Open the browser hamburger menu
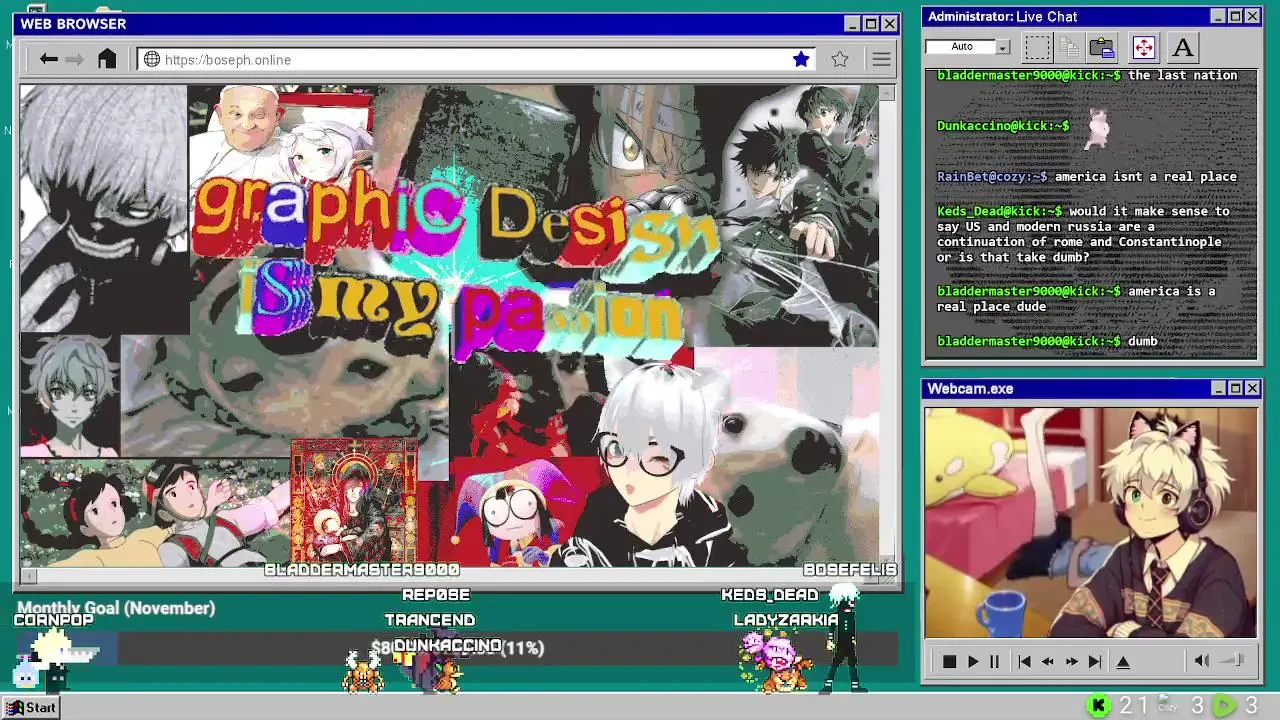 click(x=881, y=60)
